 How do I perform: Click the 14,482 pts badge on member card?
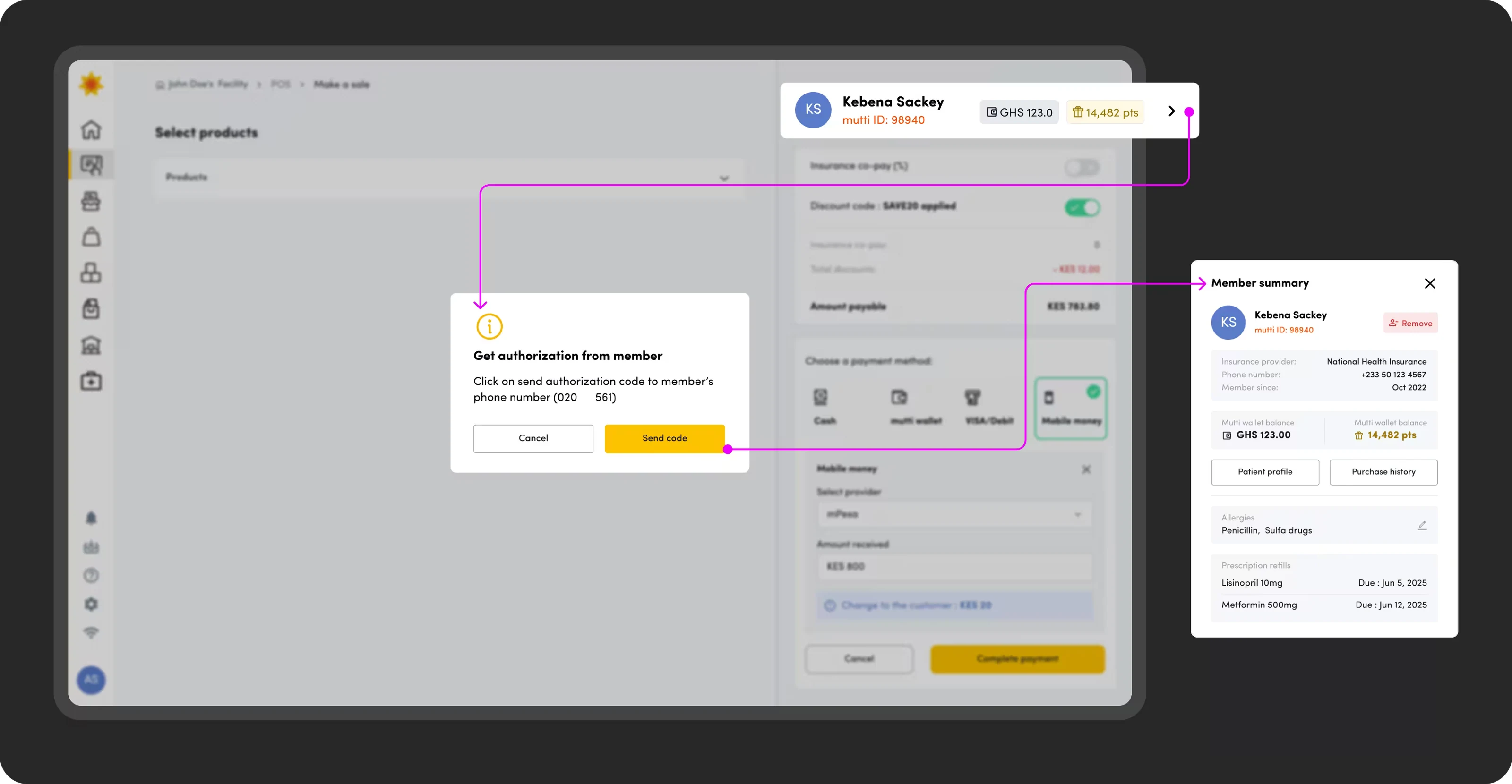tap(1105, 112)
